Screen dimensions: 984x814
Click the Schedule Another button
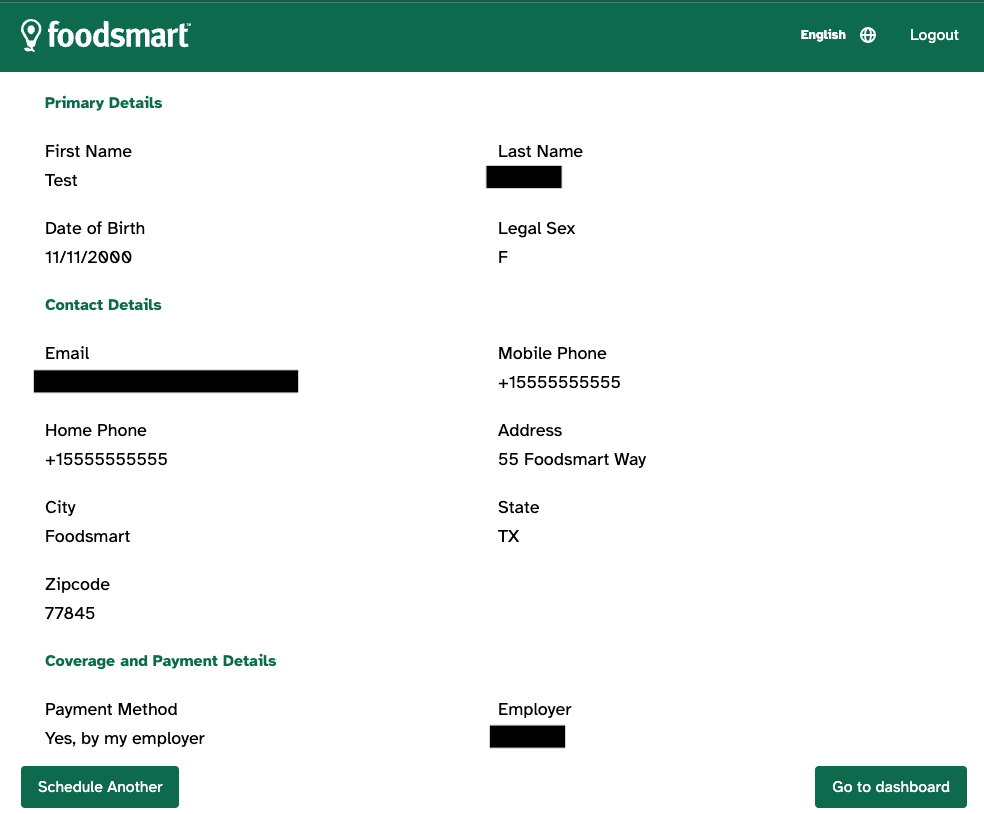tap(100, 786)
